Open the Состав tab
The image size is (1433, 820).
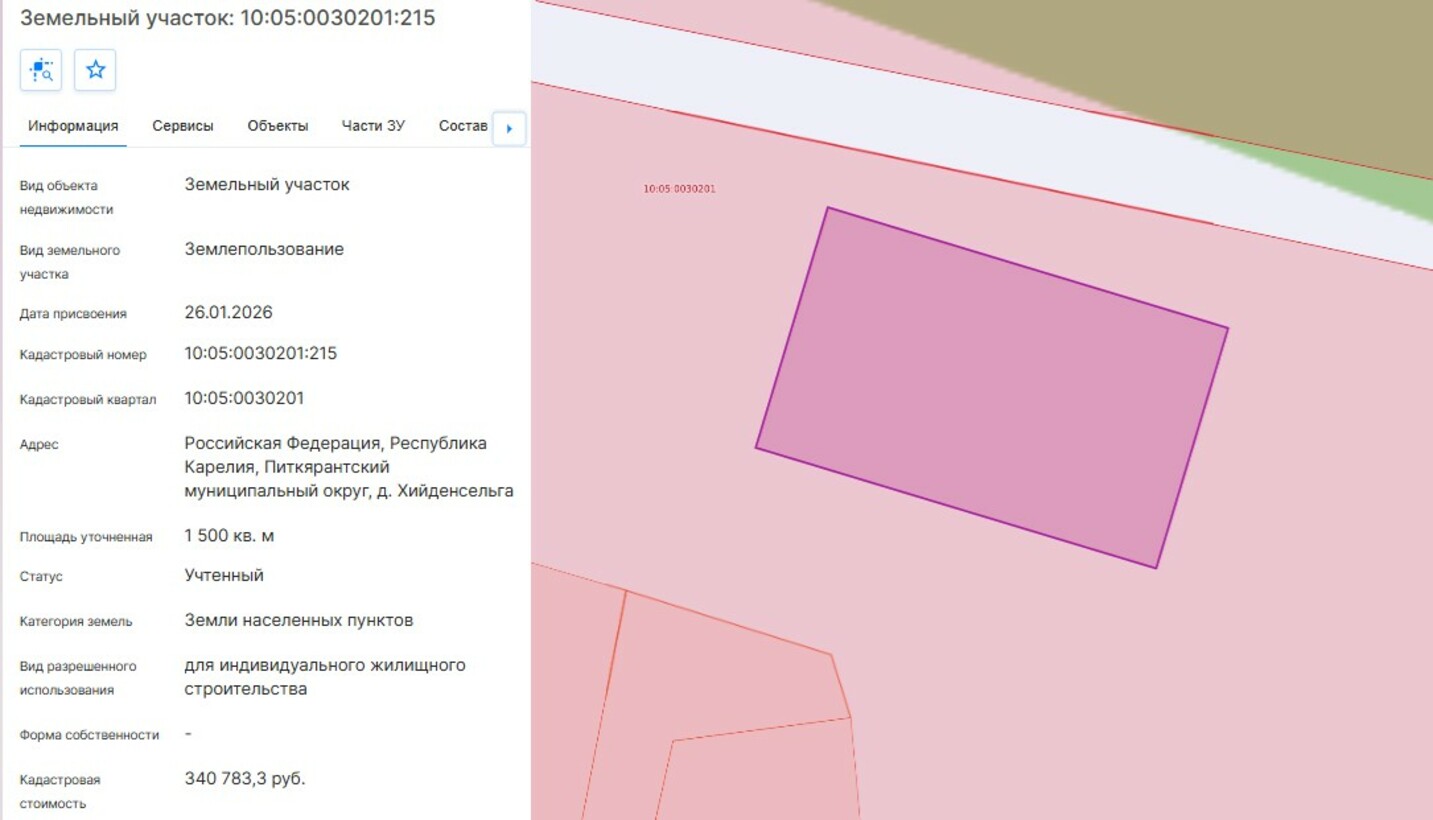pyautogui.click(x=462, y=126)
